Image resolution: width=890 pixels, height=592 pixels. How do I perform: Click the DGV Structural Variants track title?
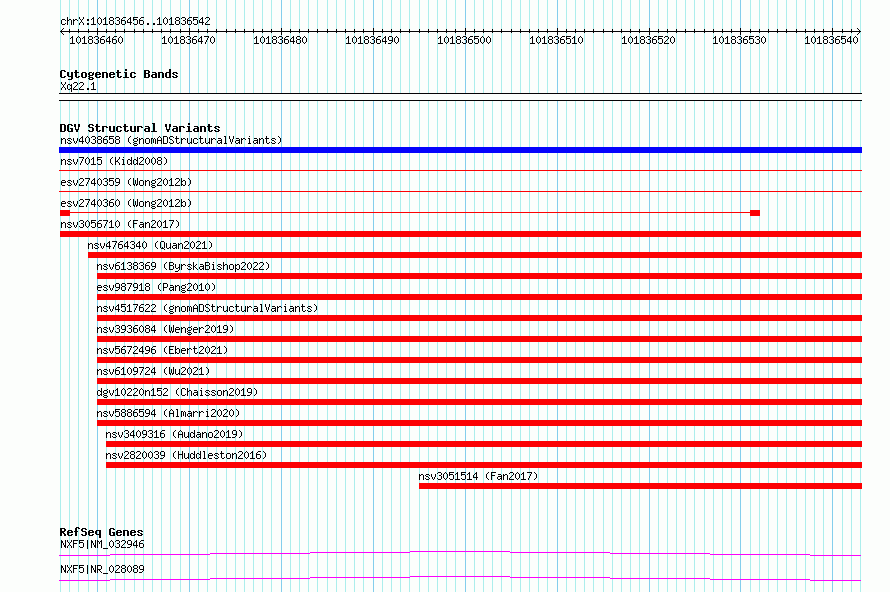click(x=140, y=128)
